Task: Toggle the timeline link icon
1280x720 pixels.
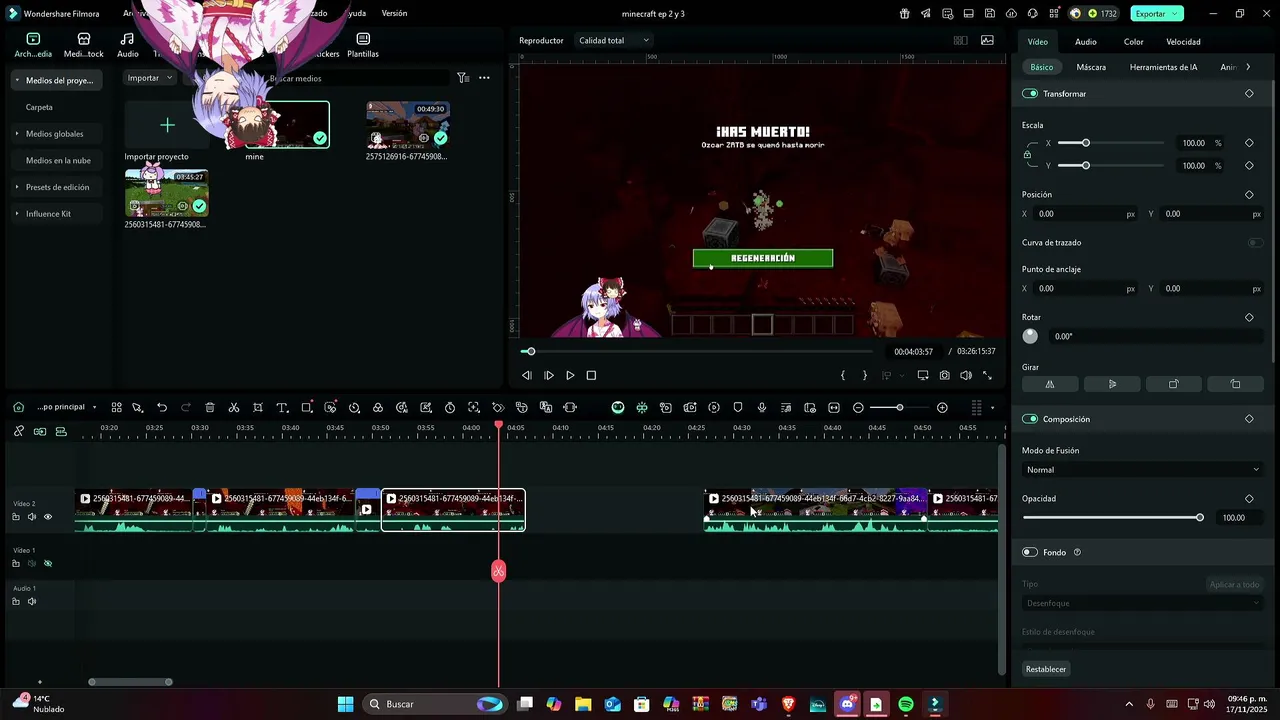Action: 19,432
